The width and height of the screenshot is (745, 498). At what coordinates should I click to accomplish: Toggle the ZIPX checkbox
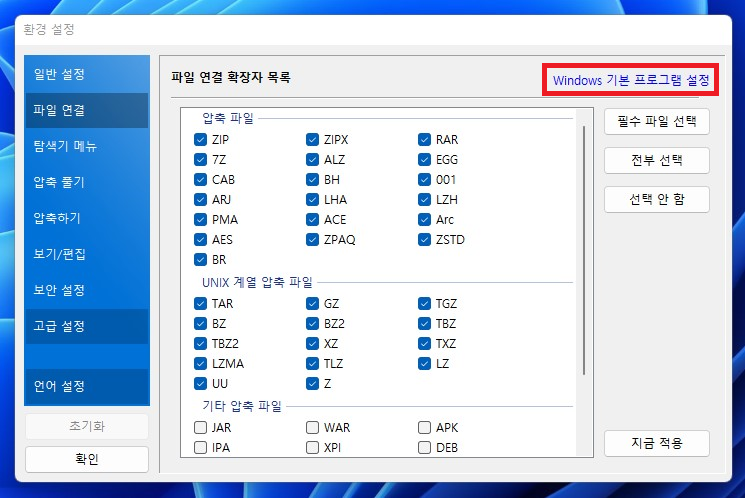[312, 140]
